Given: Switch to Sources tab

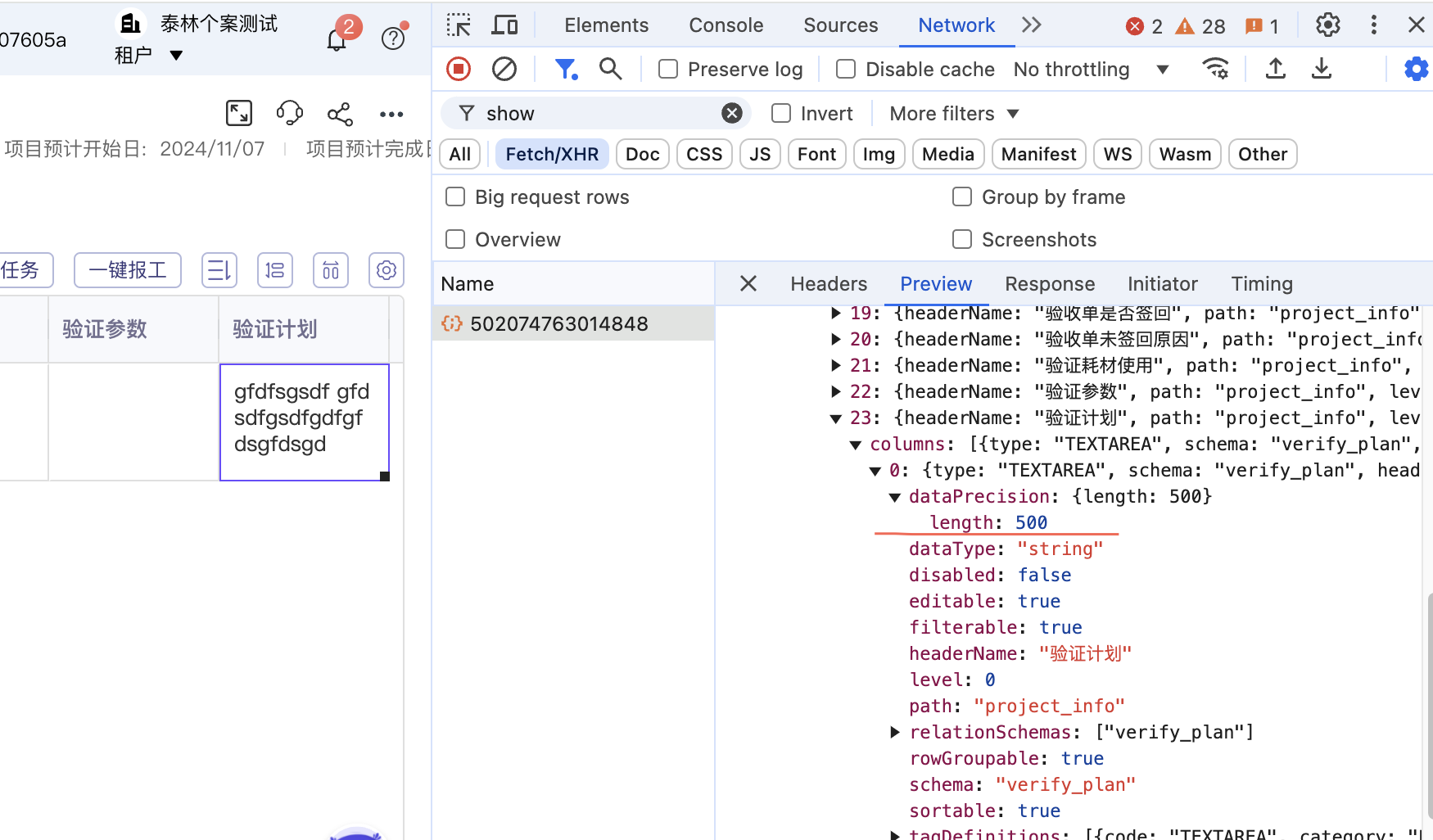Looking at the screenshot, I should click(x=840, y=25).
